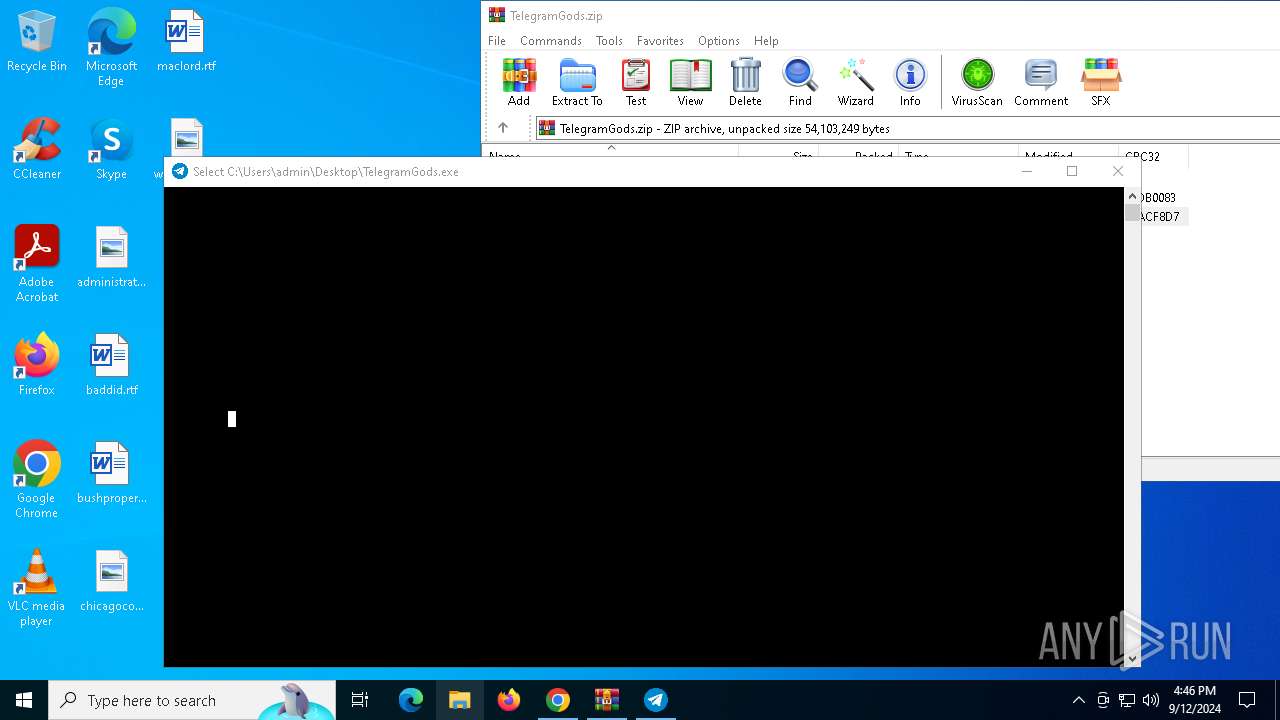The image size is (1280, 720).
Task: Open network settings tray icon
Action: pyautogui.click(x=1127, y=700)
